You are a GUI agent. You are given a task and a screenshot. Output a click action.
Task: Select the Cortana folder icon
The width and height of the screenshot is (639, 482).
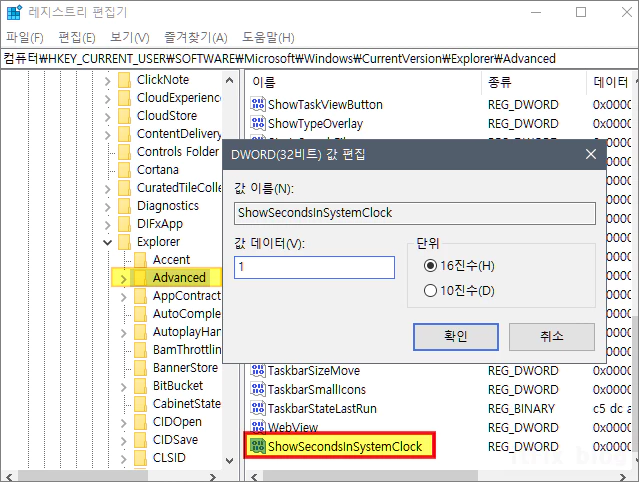[x=124, y=169]
